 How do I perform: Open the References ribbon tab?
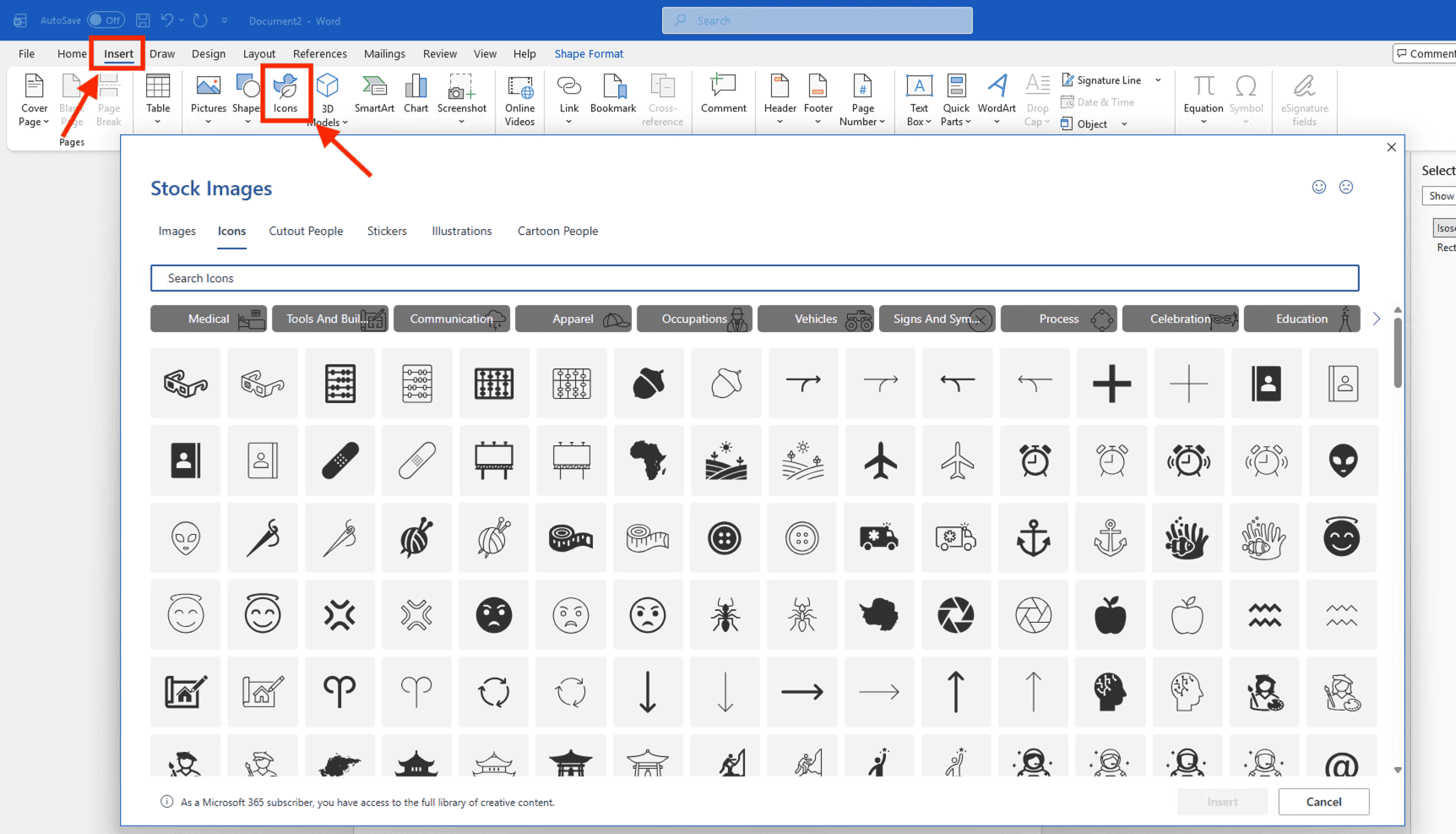(319, 53)
